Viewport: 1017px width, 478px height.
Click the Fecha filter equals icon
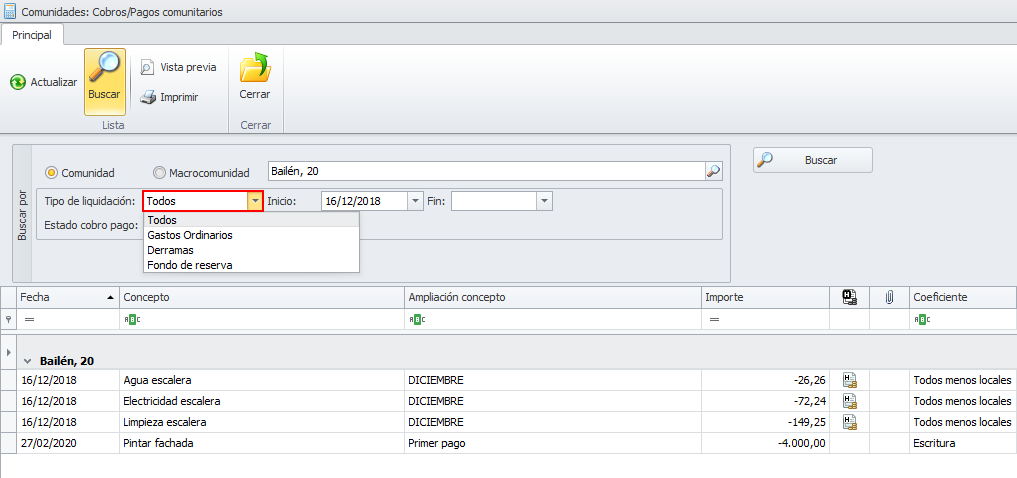pyautogui.click(x=28, y=319)
